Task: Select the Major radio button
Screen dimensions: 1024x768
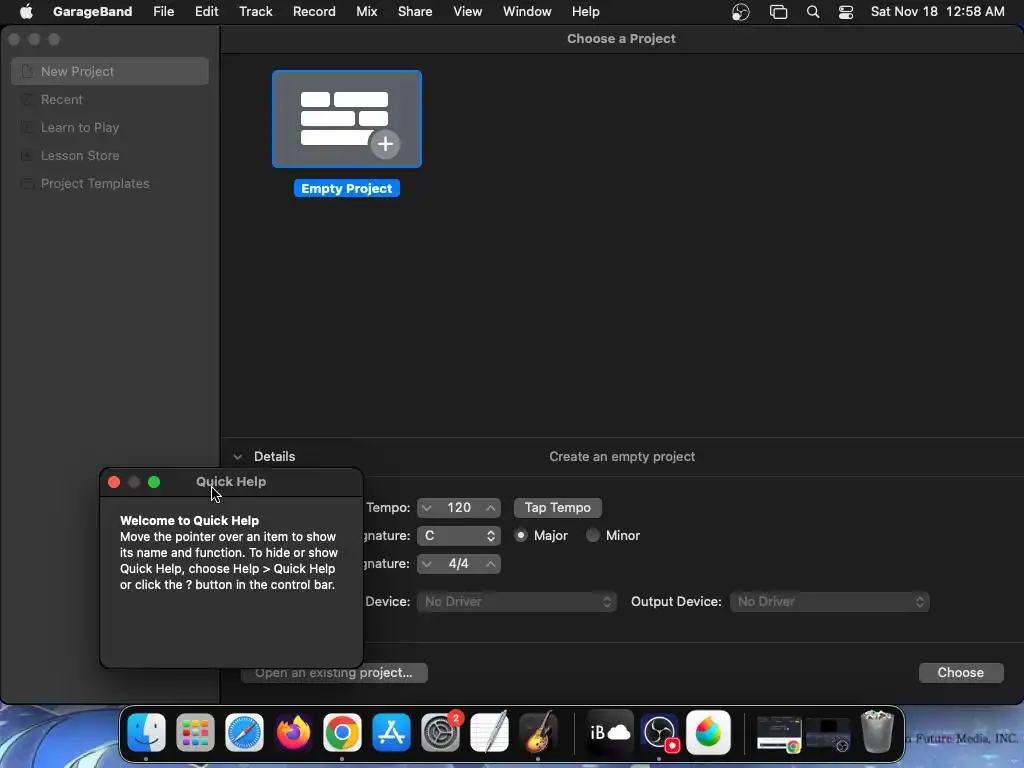Action: coord(520,536)
